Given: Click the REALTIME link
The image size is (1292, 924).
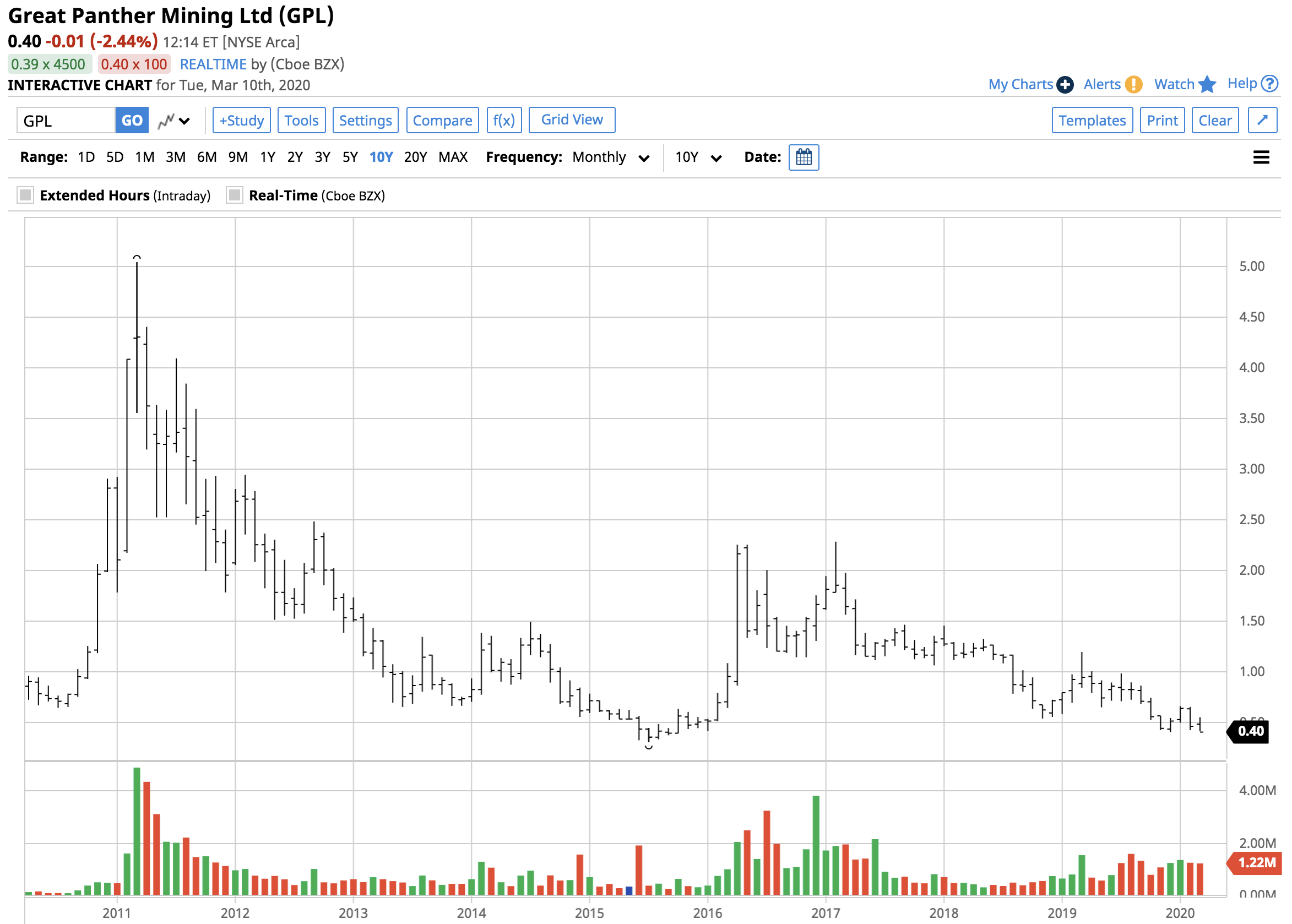Looking at the screenshot, I should (213, 64).
